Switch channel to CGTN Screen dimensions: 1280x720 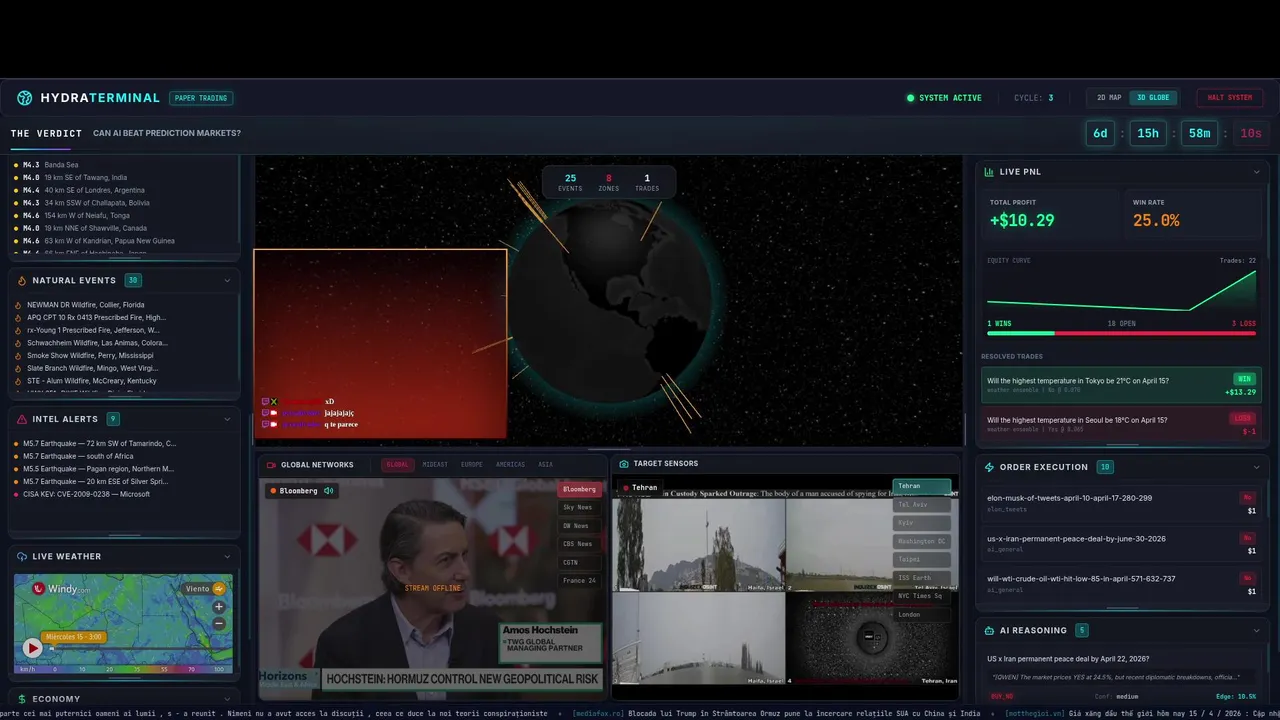[x=579, y=562]
